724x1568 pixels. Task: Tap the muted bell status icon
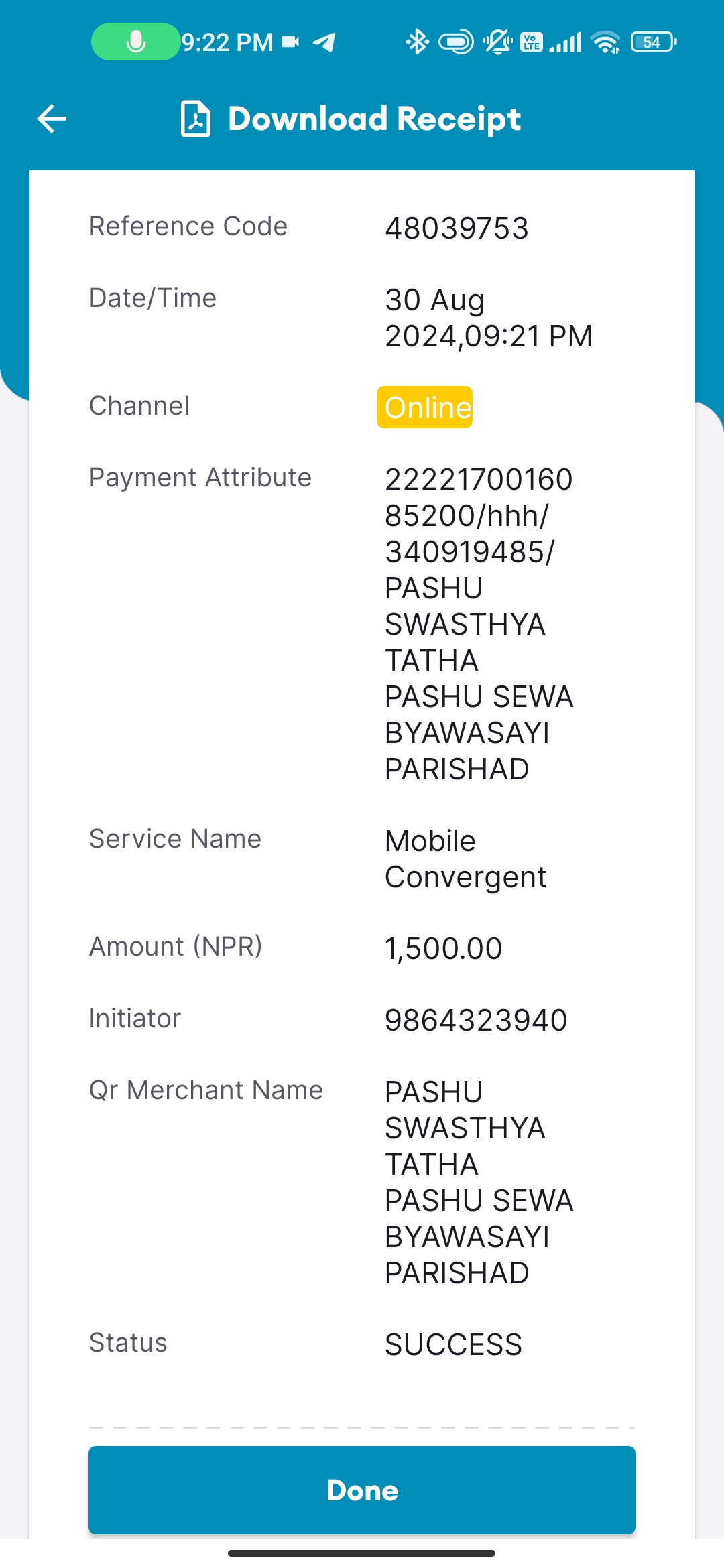[x=497, y=42]
